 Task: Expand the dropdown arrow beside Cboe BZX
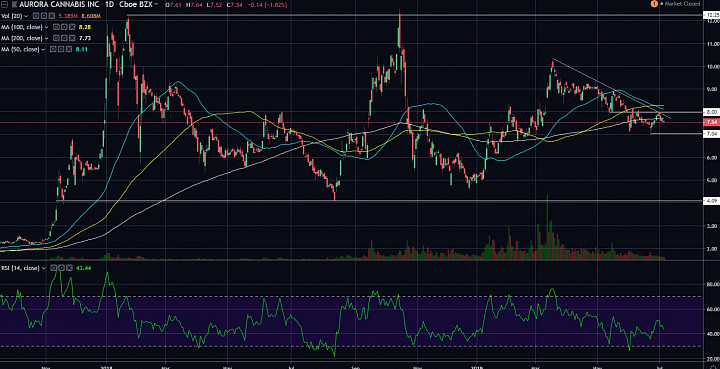[x=156, y=4]
